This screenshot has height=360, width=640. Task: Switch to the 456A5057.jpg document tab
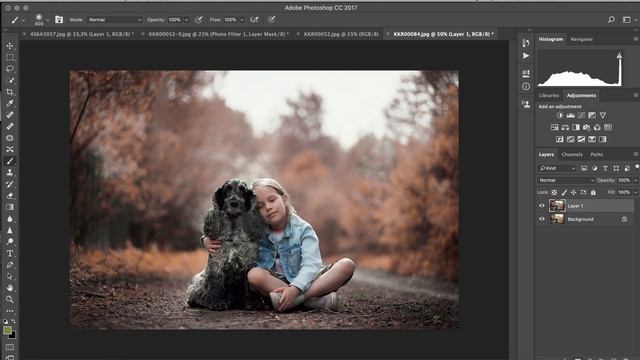point(82,34)
